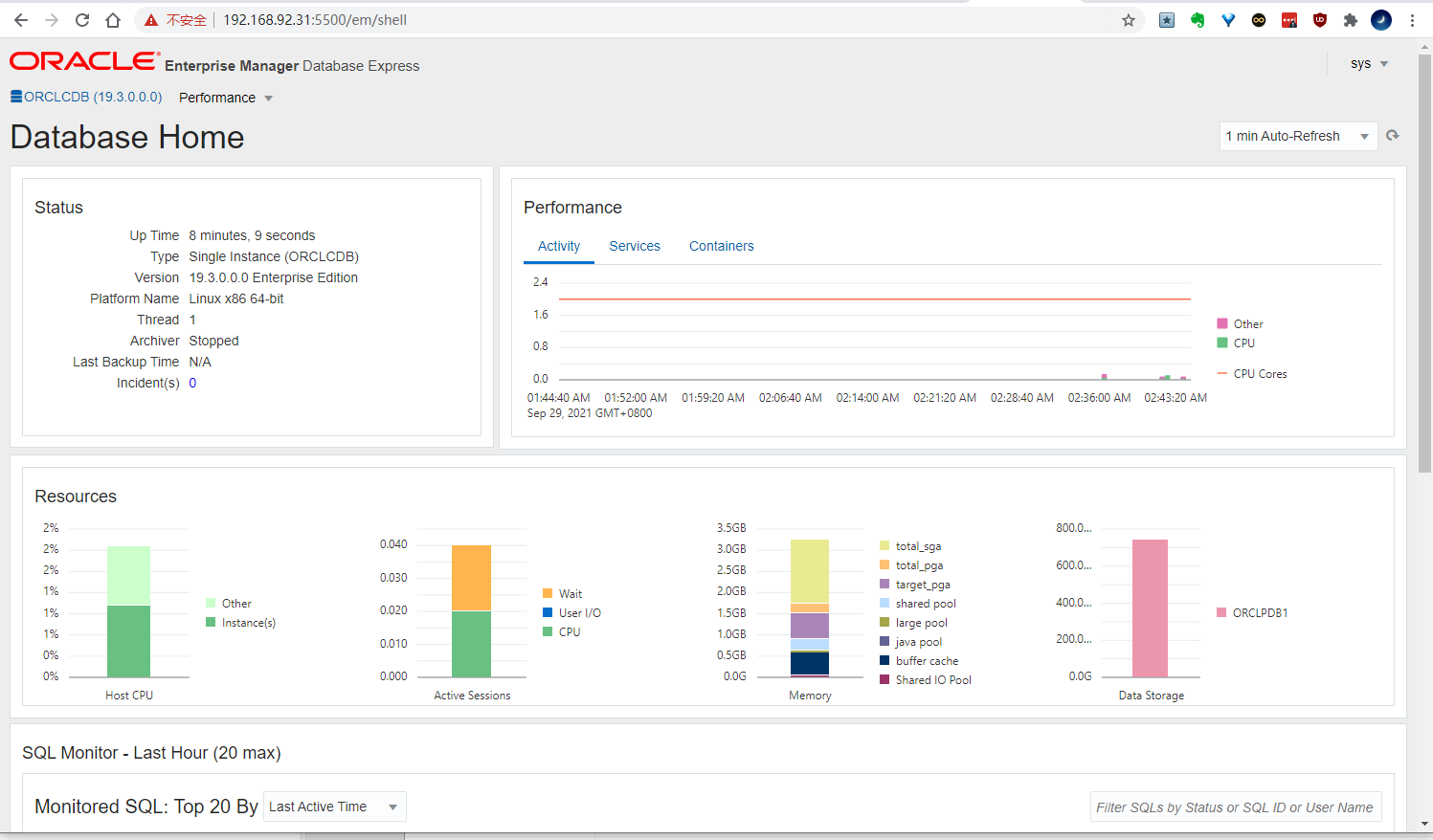Open the Evernote elephant extension
Image resolution: width=1433 pixels, height=840 pixels.
pos(1198,20)
